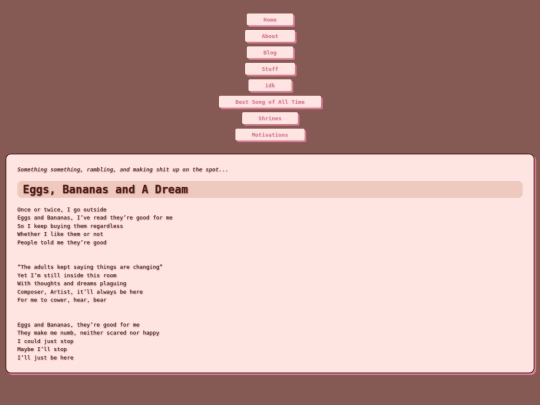Click the line 'So I keep buying them regardless'
The width and height of the screenshot is (540, 405).
point(70,226)
